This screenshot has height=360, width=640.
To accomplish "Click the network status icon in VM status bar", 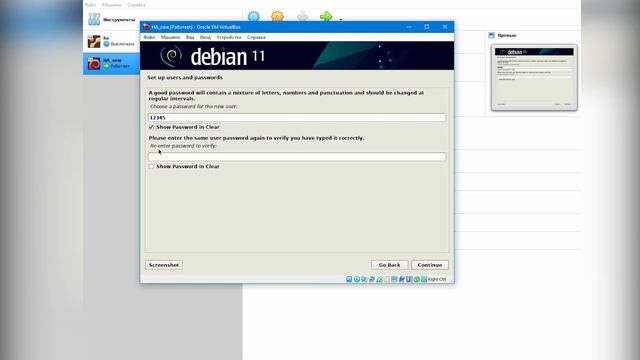I will [372, 279].
